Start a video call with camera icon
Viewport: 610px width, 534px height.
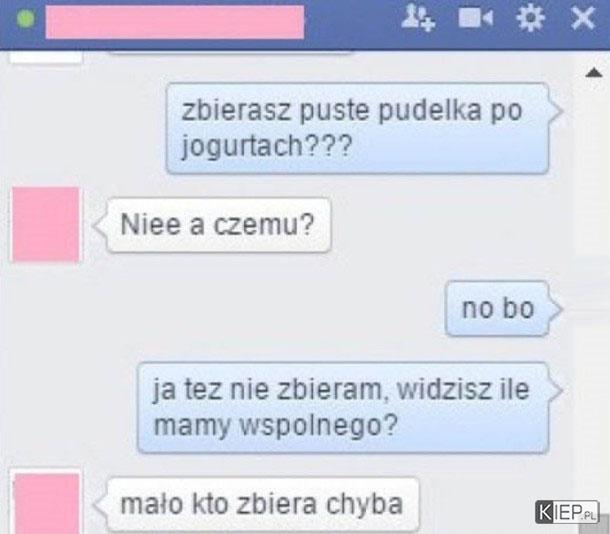point(475,18)
